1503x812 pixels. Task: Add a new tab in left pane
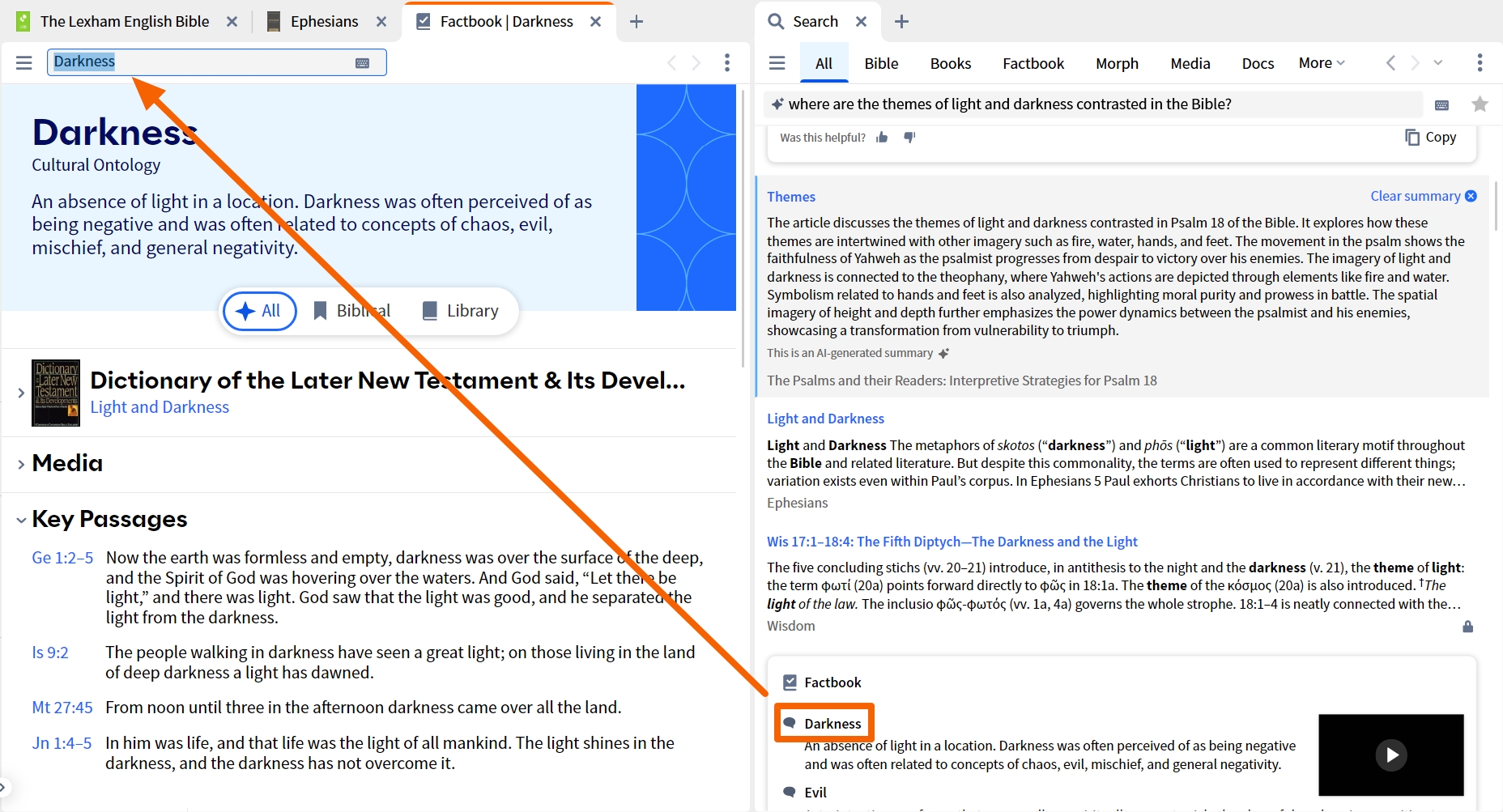click(x=637, y=22)
